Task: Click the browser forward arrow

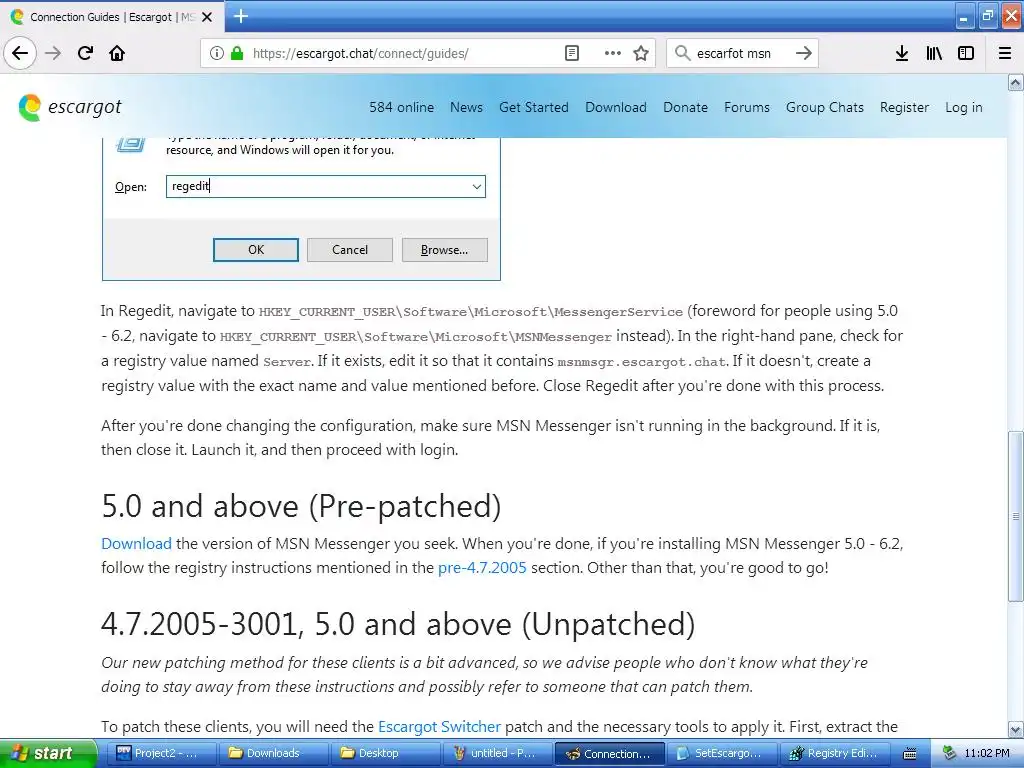Action: click(53, 53)
